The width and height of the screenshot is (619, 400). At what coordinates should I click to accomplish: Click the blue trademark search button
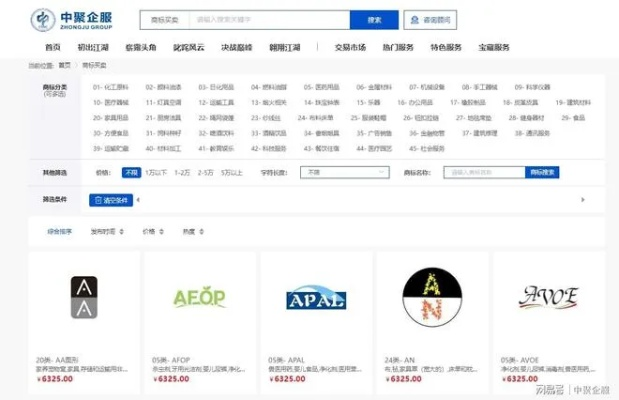point(542,172)
